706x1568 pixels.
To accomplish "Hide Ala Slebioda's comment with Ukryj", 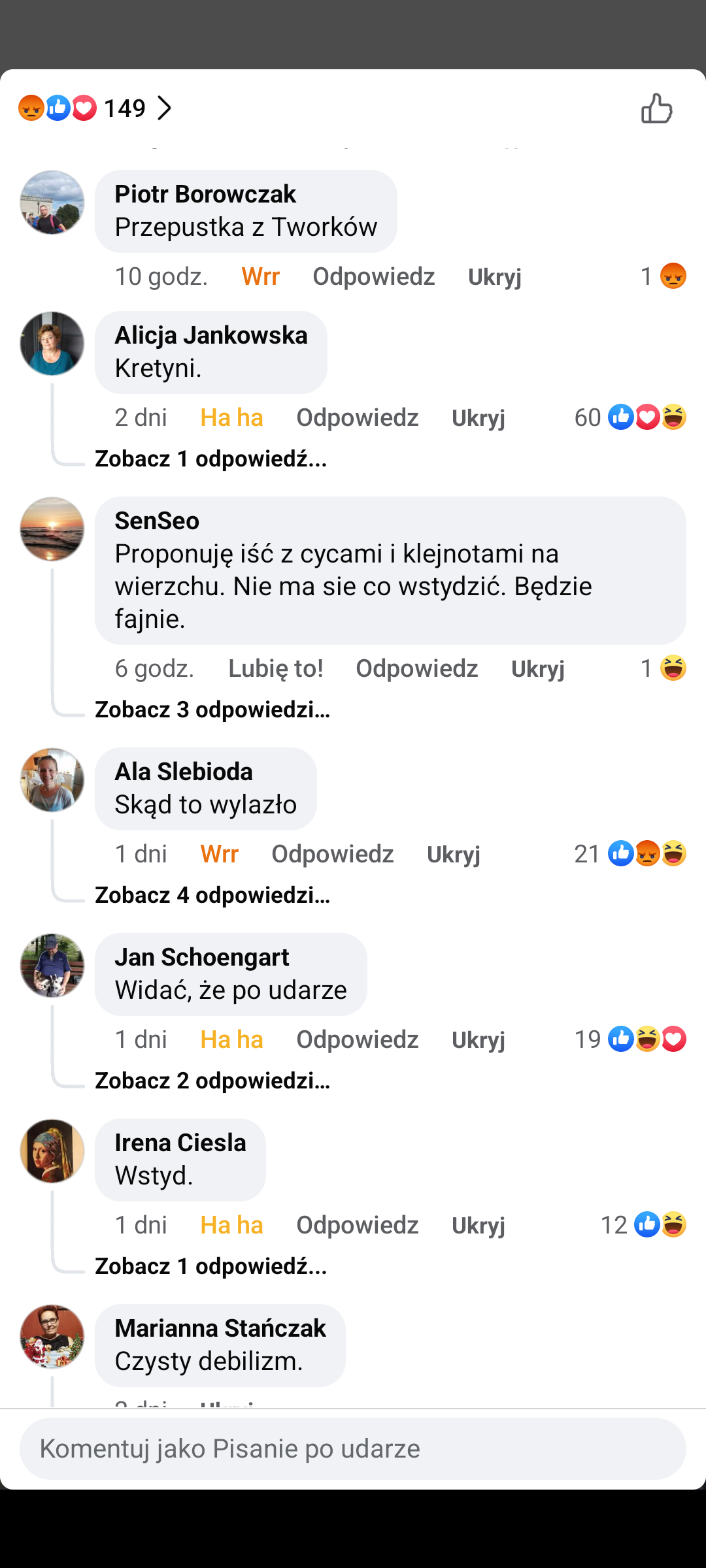I will click(453, 854).
